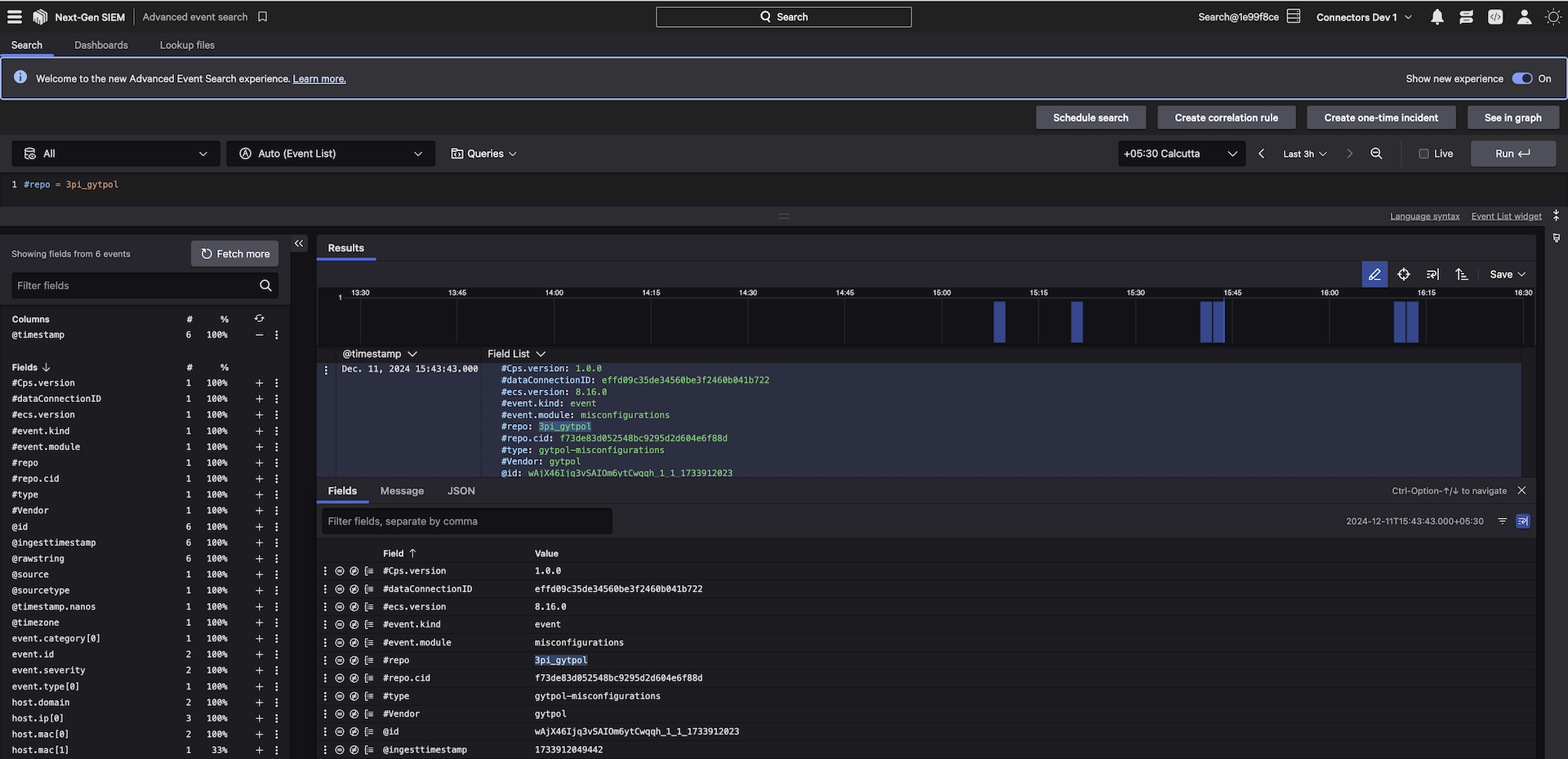Switch the light/dark theme icon
The image size is (1568, 759).
click(x=1552, y=17)
